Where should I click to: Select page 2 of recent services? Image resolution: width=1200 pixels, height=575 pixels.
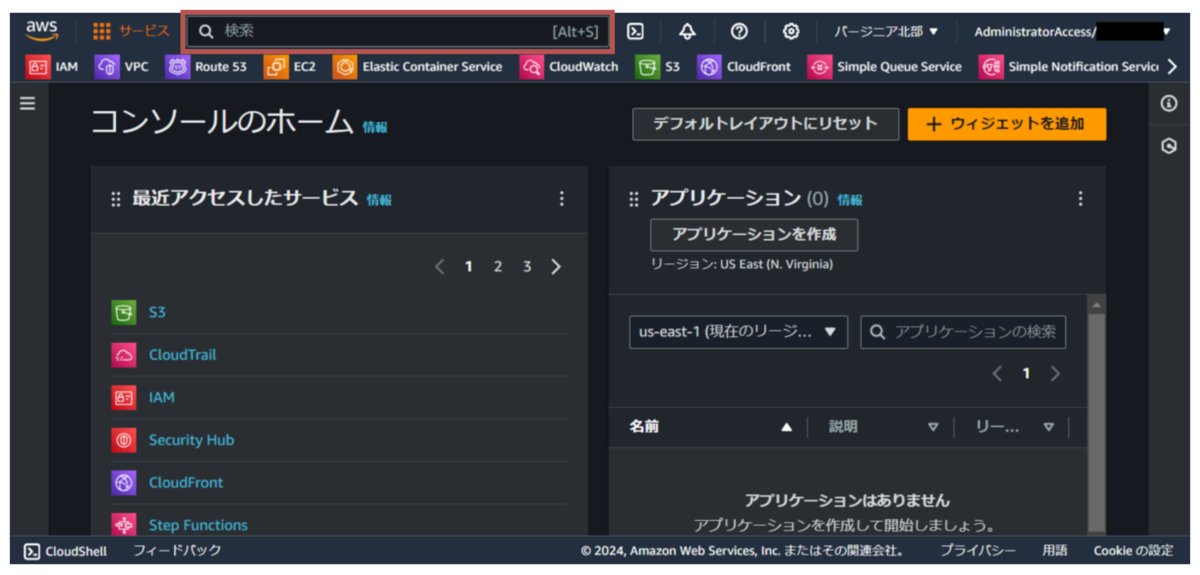(x=497, y=267)
